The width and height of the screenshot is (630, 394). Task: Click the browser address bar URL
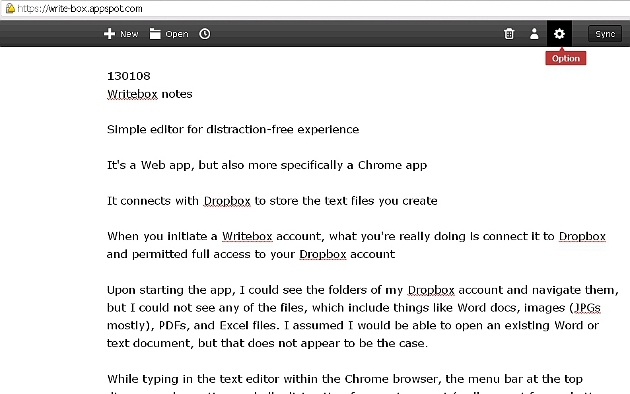80,8
